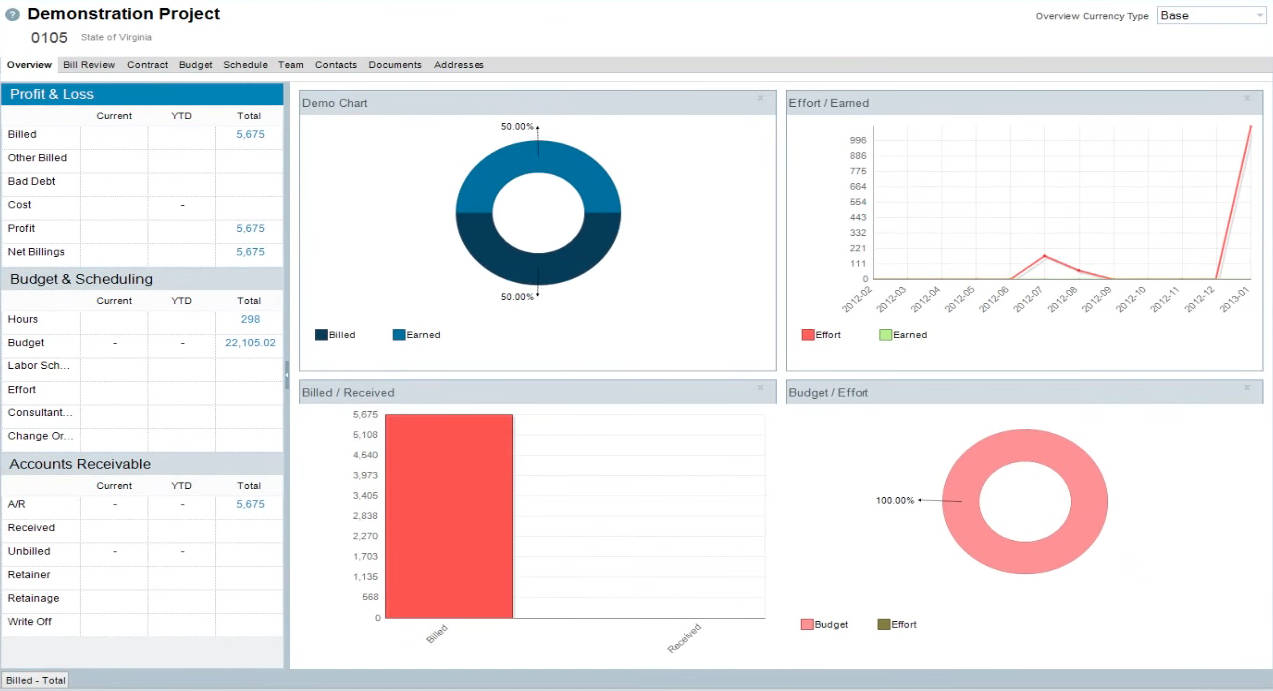This screenshot has width=1273, height=691.
Task: Close the Budget / Effort chart panel
Action: pyautogui.click(x=1246, y=387)
